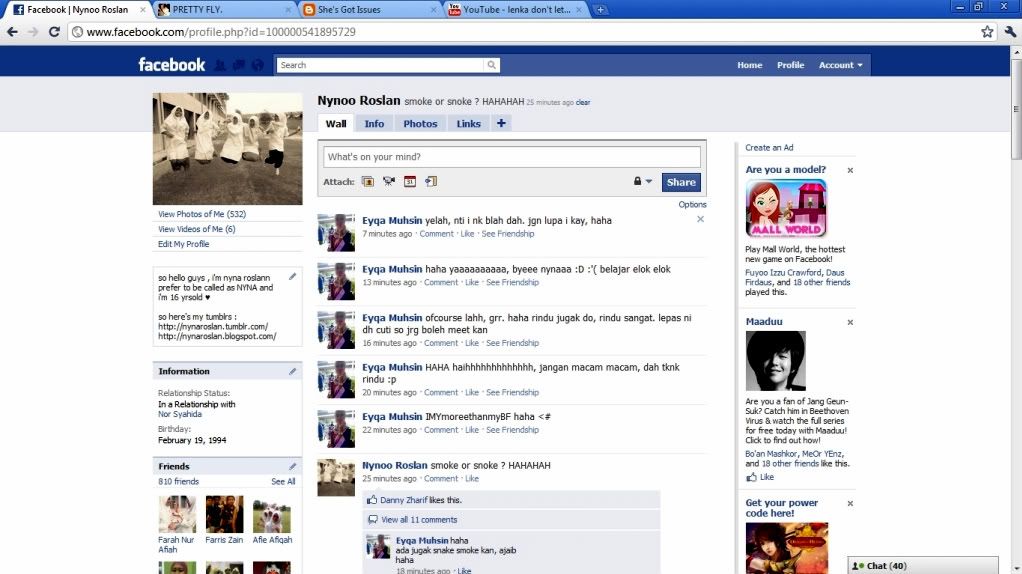Click the search magnifier icon
1022x574 pixels.
[491, 65]
